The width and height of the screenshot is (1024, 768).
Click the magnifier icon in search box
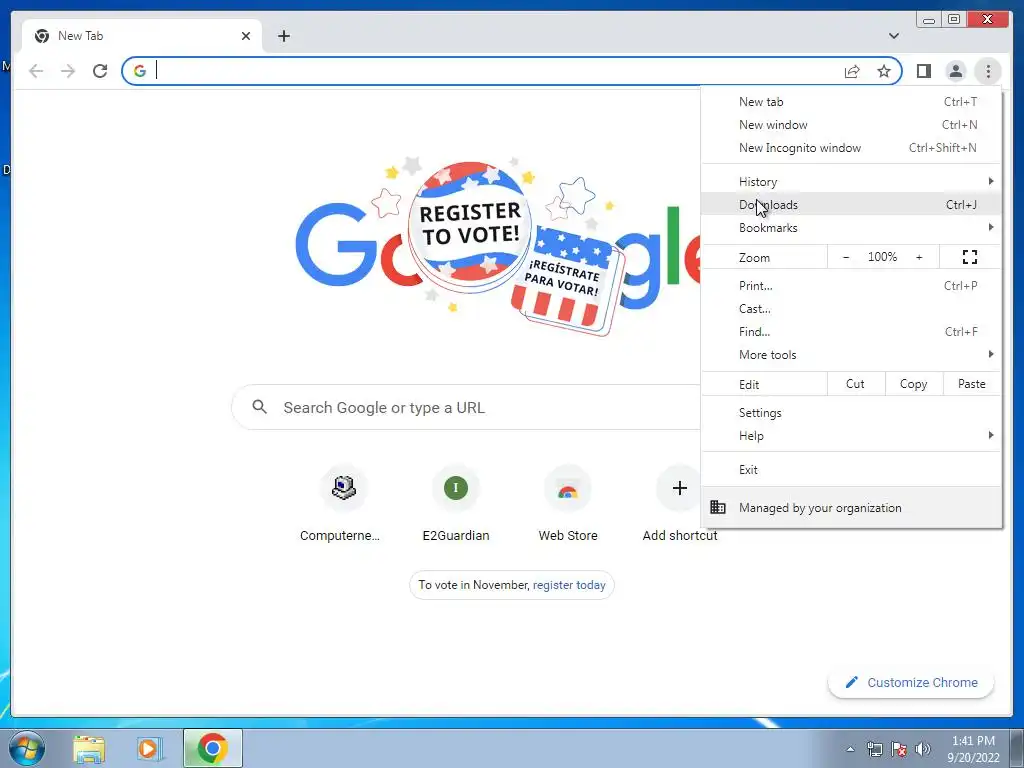[259, 407]
